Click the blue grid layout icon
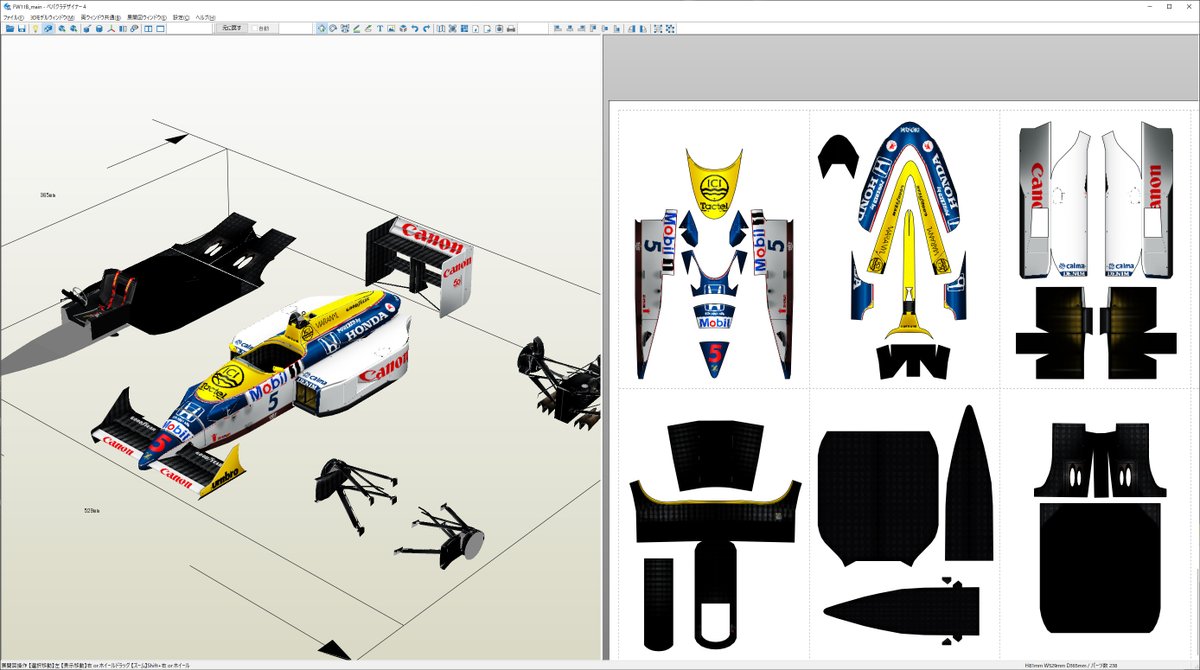The width and height of the screenshot is (1200, 670). [x=464, y=29]
